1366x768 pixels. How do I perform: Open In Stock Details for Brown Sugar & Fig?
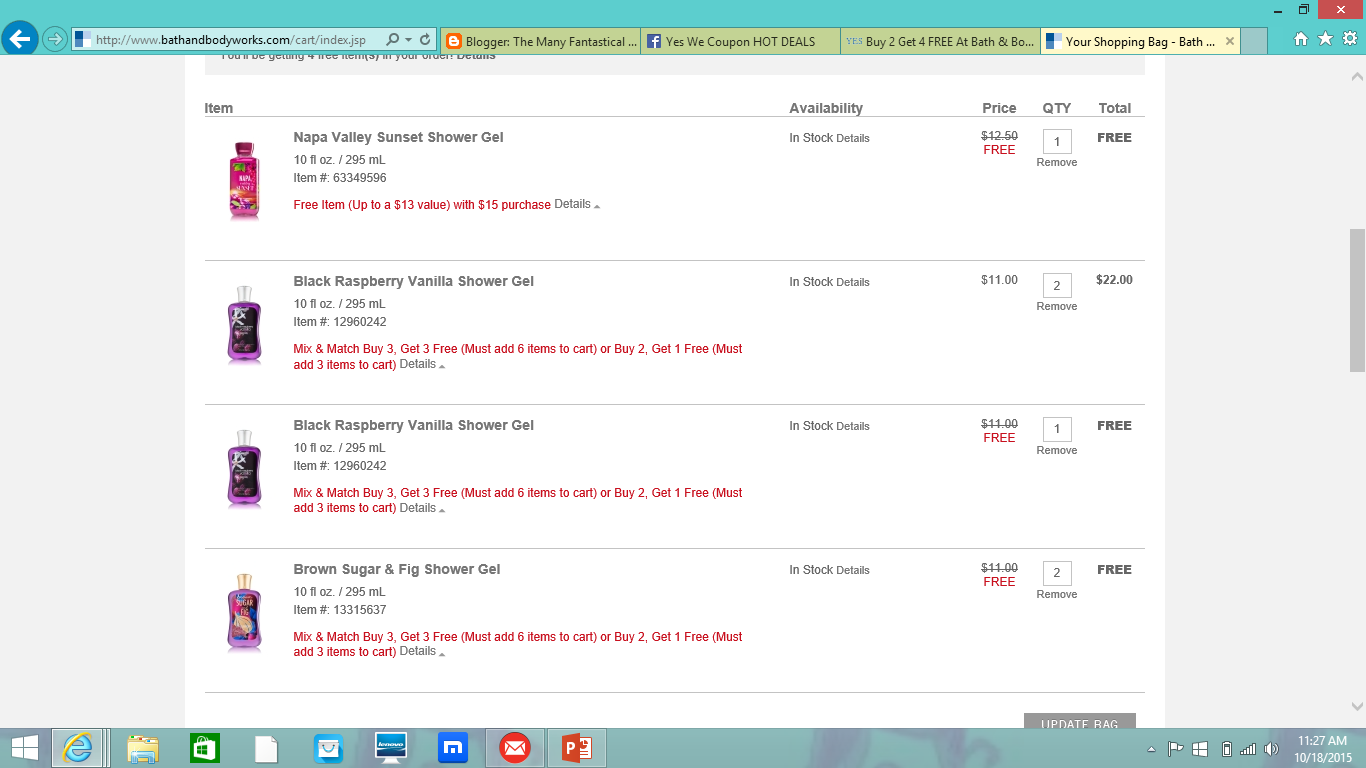tap(852, 570)
